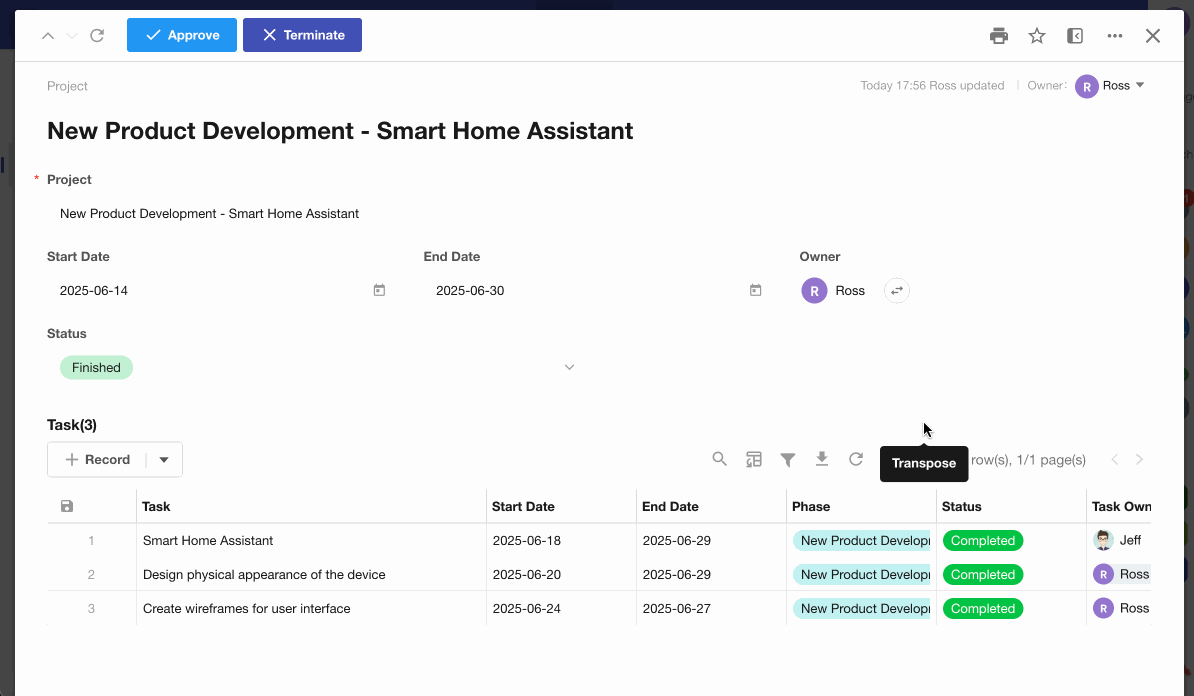Download task records via export icon
Viewport: 1194px width, 696px height.
click(x=822, y=459)
